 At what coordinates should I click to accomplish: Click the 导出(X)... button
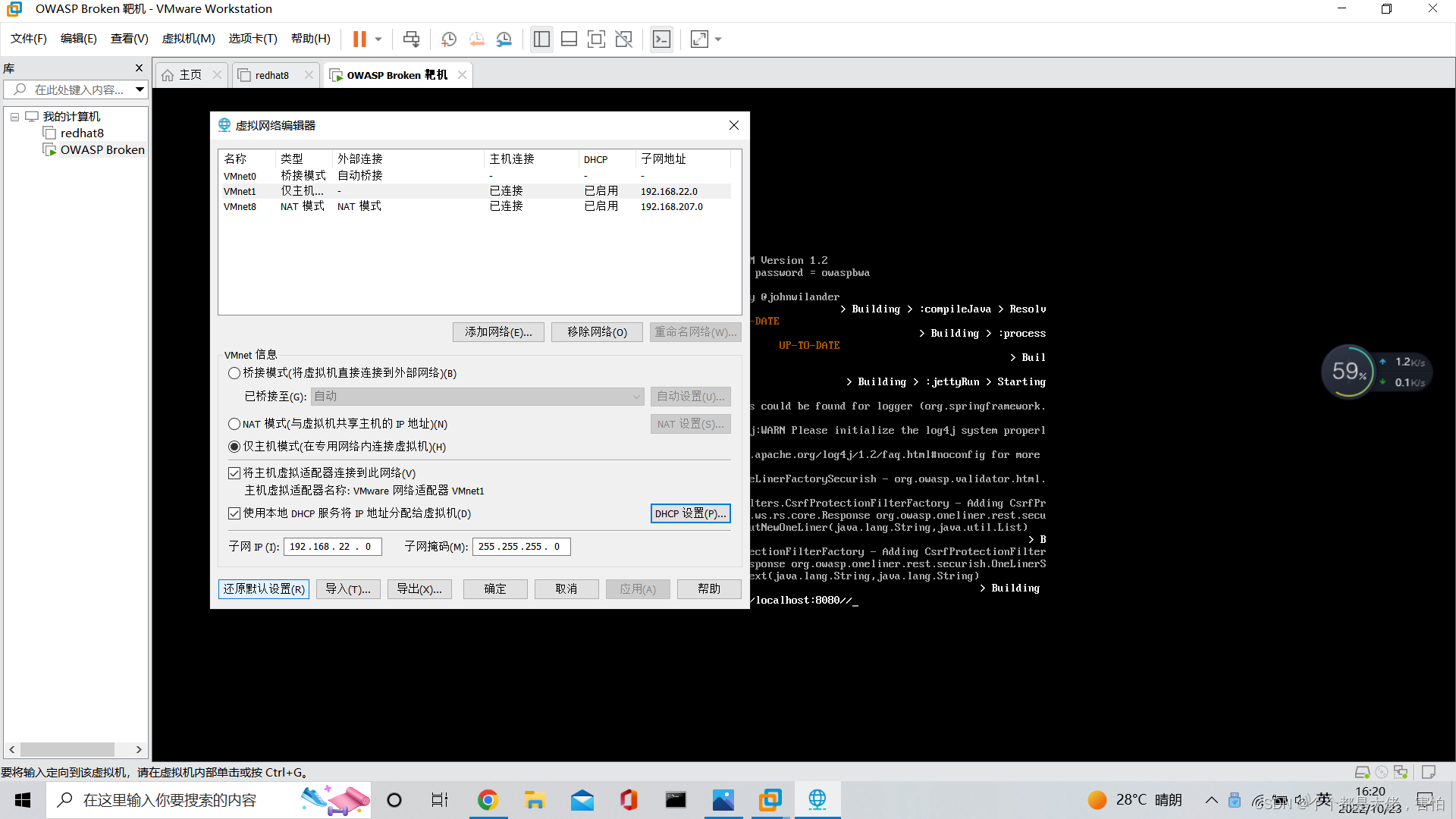point(419,589)
